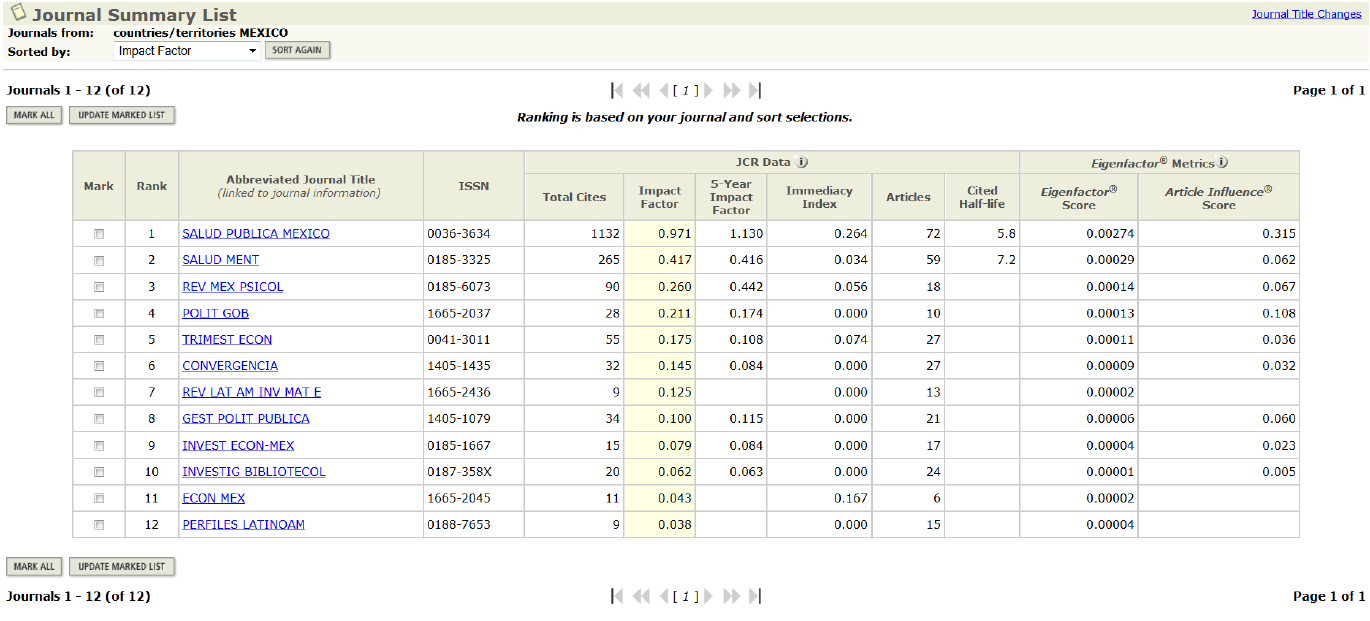Open Journal Title Changes link

point(1306,14)
